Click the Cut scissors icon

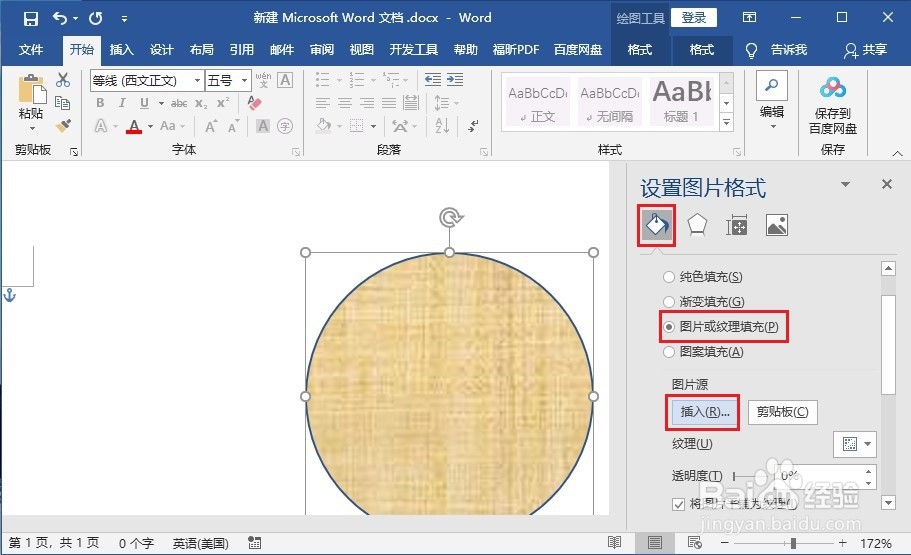[x=63, y=80]
